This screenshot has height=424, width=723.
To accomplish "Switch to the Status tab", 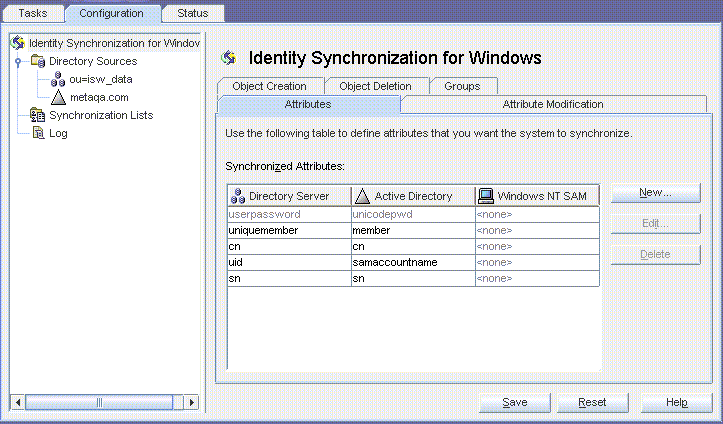I will click(193, 13).
